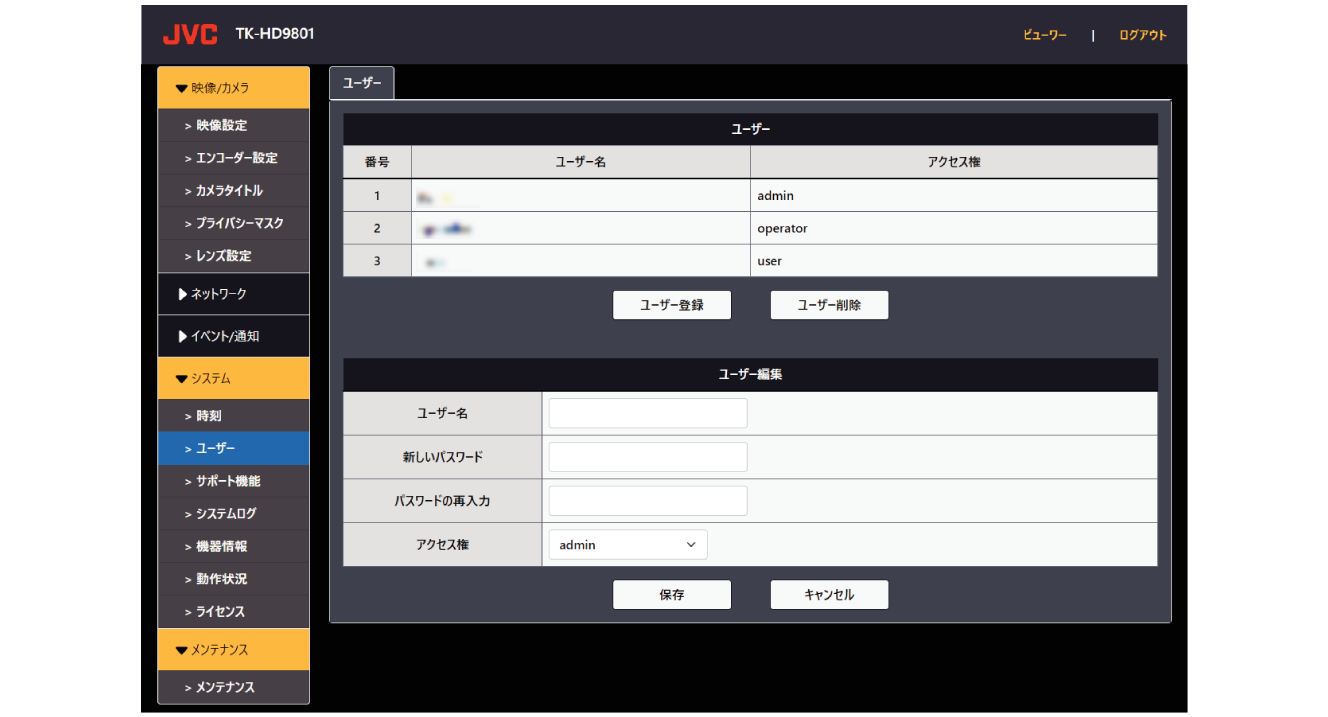1328x717 pixels.
Task: Click the アクセス権 column header
Action: [954, 162]
